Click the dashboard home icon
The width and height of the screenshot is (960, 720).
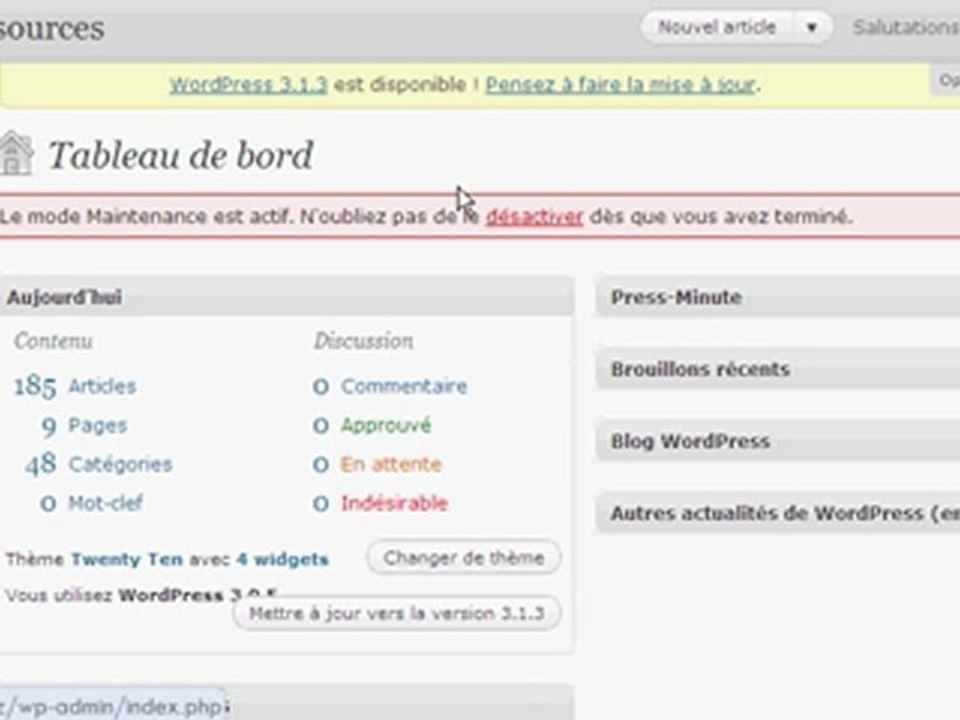(15, 153)
